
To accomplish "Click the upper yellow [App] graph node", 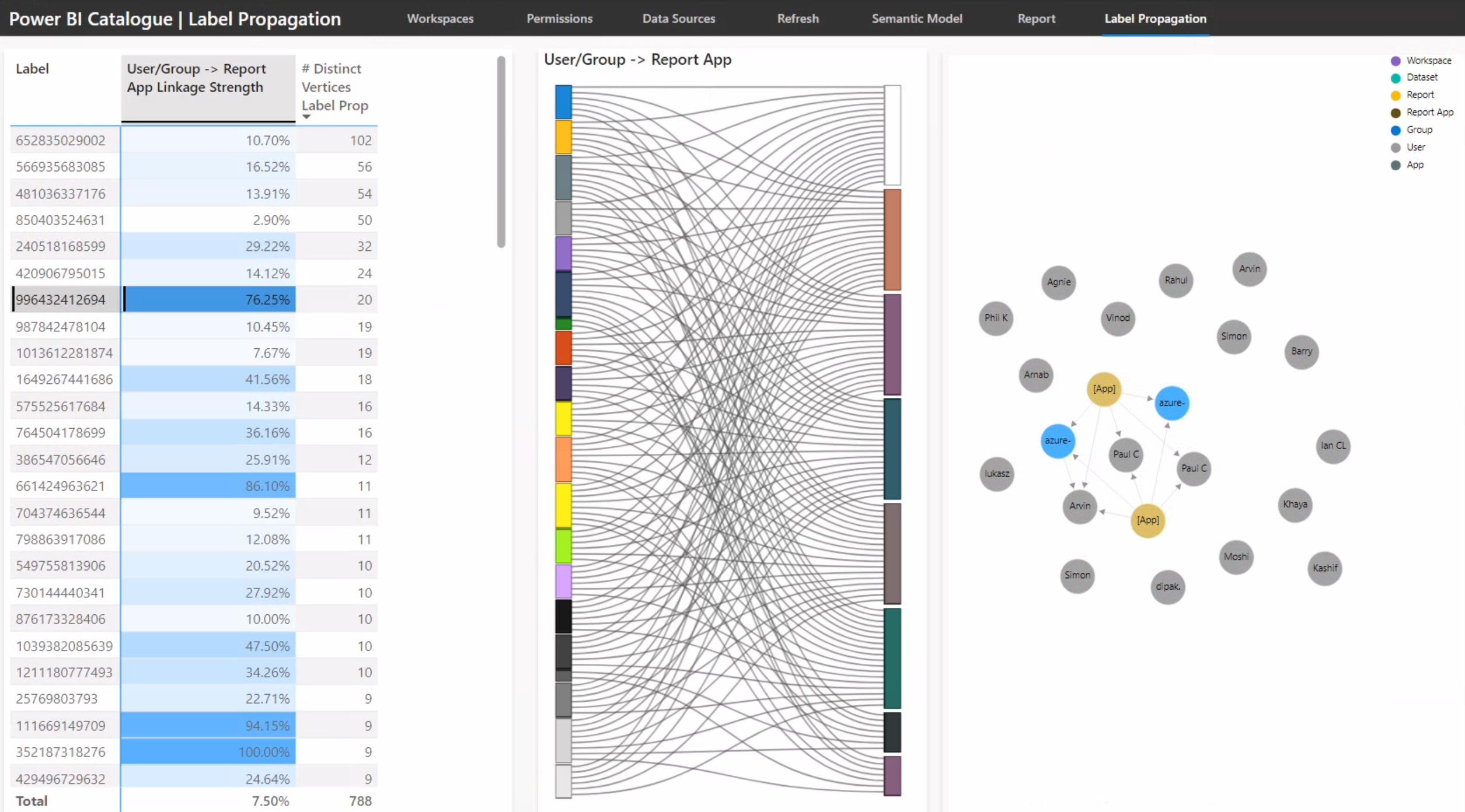I will (x=1103, y=388).
